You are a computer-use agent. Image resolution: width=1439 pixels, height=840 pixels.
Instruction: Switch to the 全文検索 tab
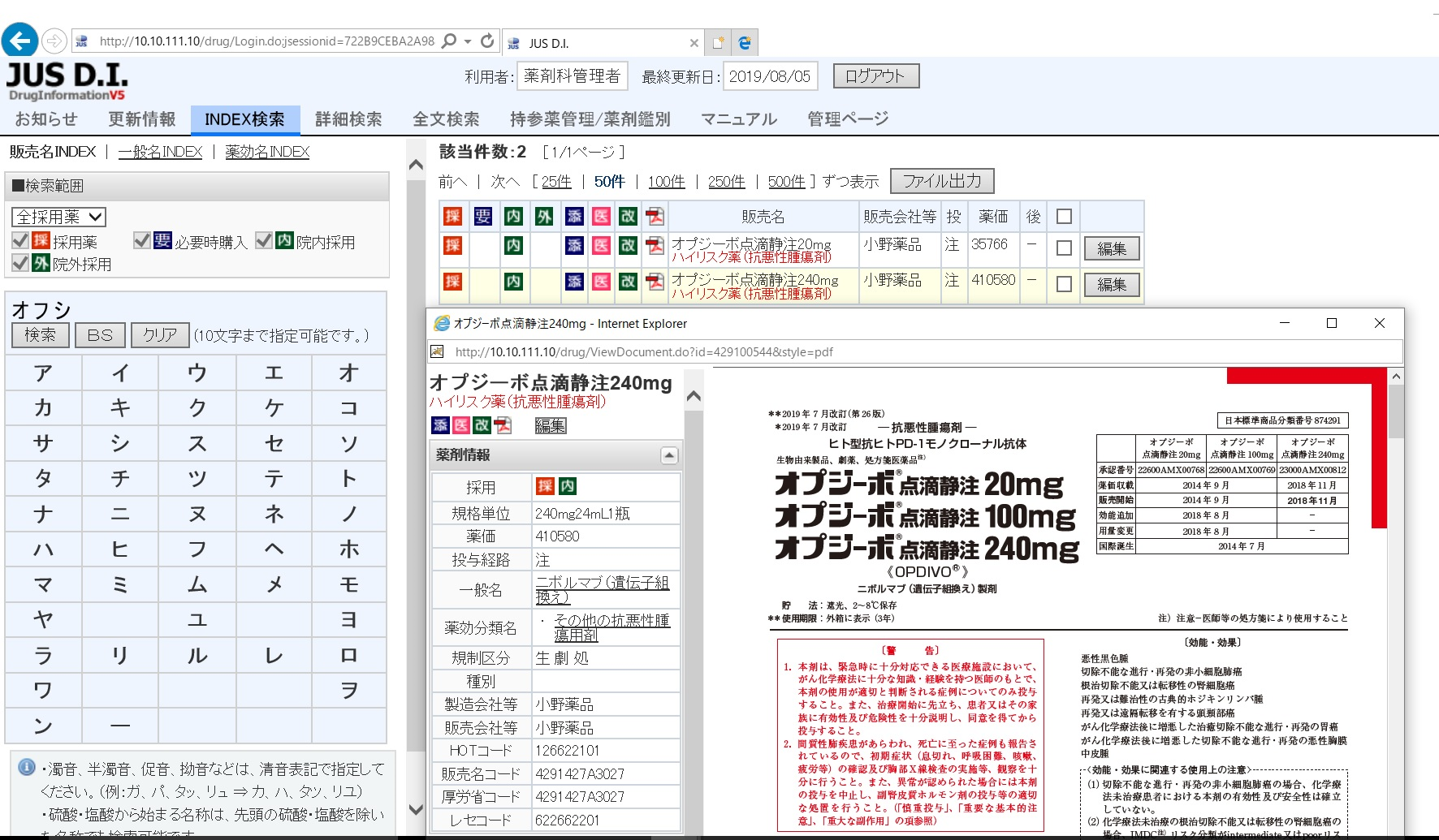(446, 119)
